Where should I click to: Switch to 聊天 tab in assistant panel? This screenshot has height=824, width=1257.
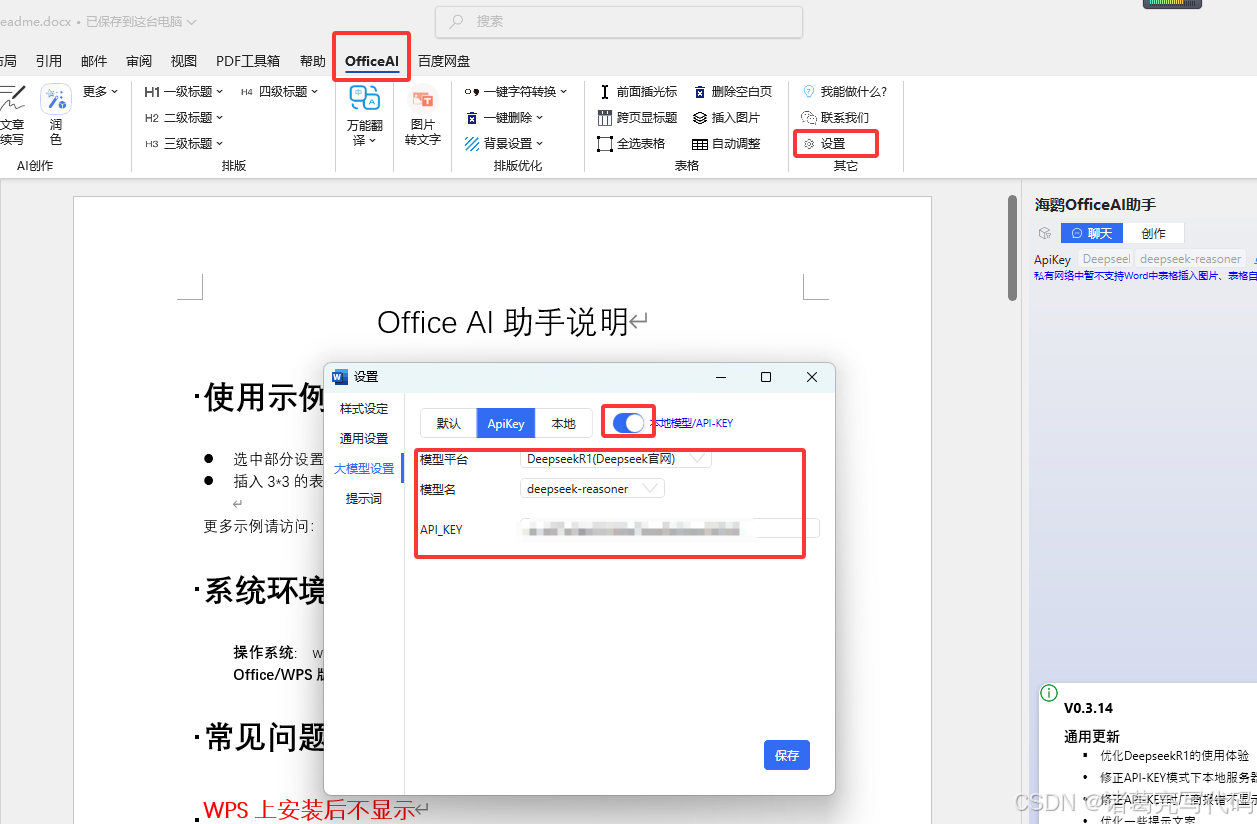[1092, 233]
